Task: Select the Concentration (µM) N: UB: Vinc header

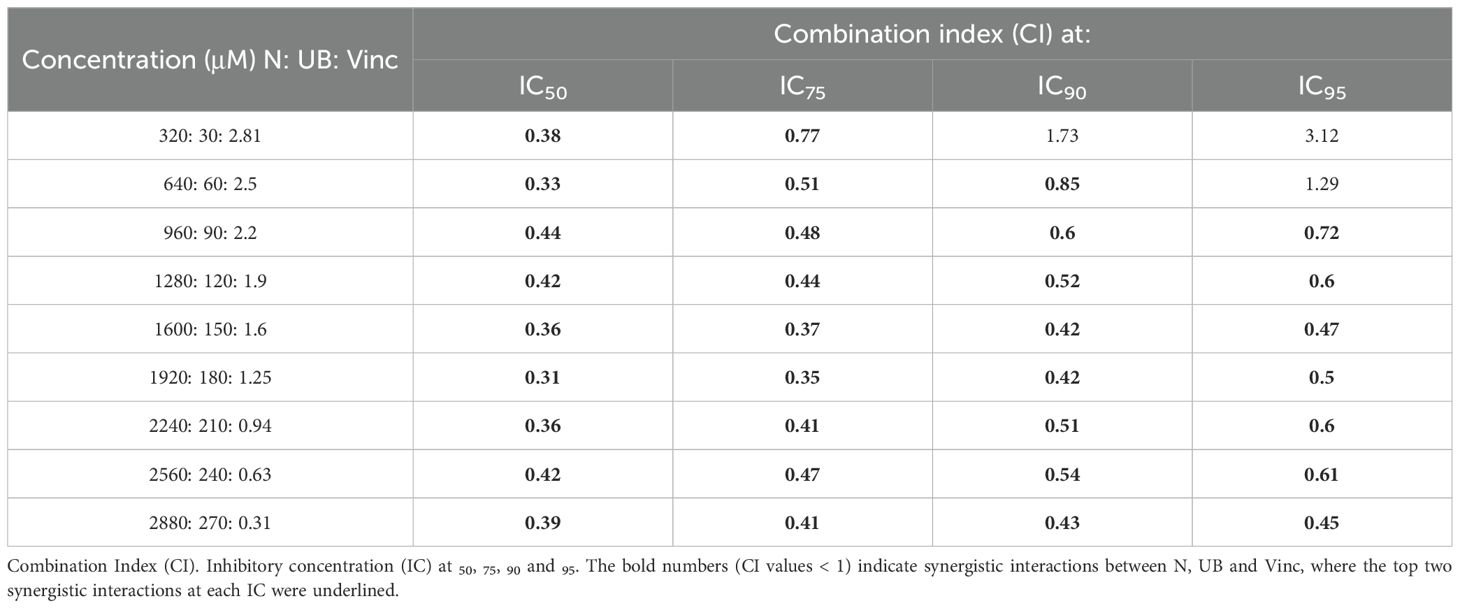Action: (x=210, y=60)
